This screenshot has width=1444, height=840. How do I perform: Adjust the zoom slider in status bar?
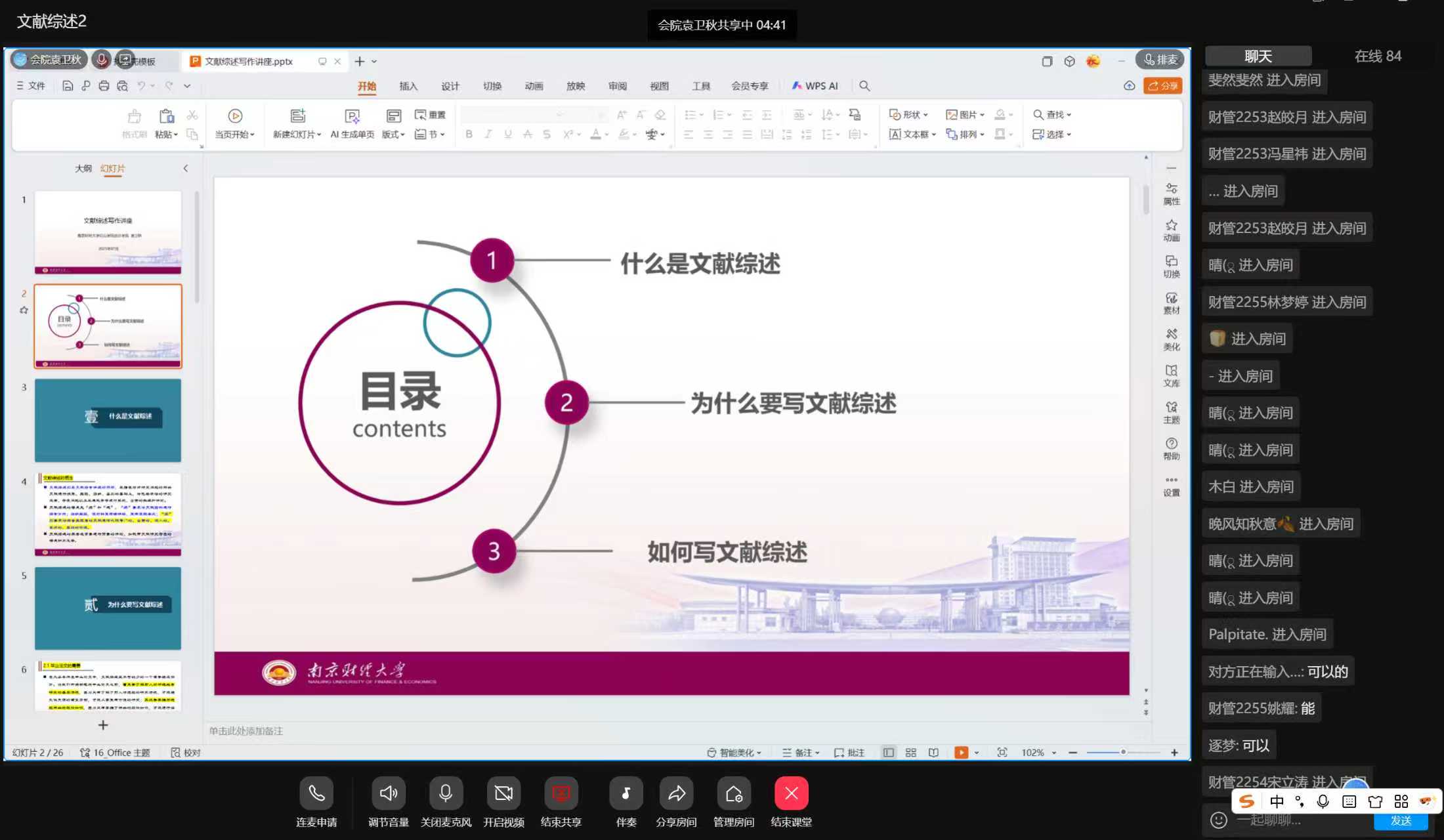point(1123,752)
